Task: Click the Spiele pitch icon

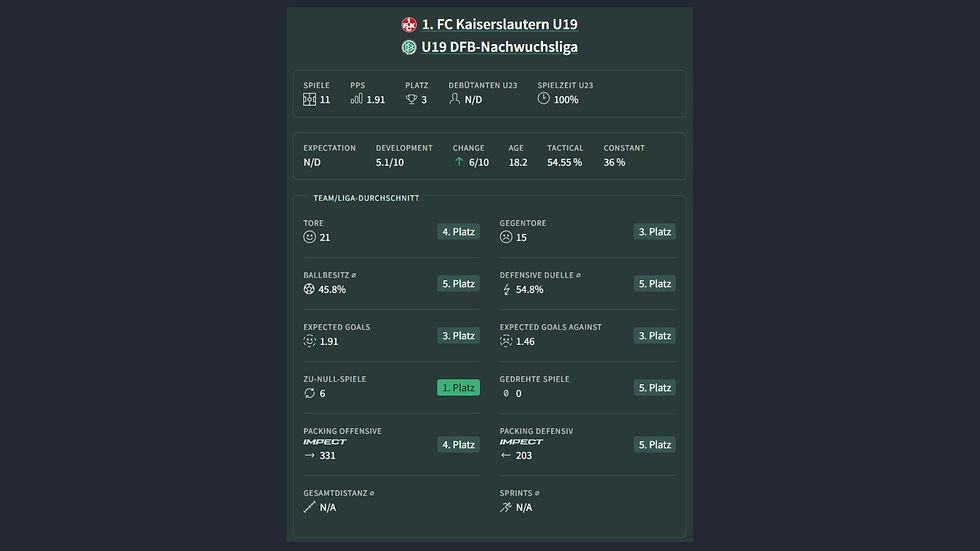Action: pyautogui.click(x=309, y=99)
